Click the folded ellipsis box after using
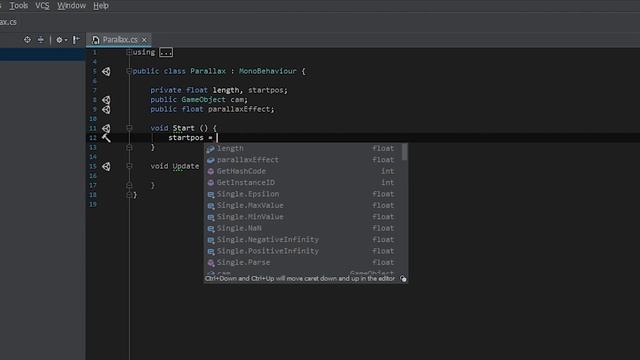The image size is (640, 360). (166, 52)
